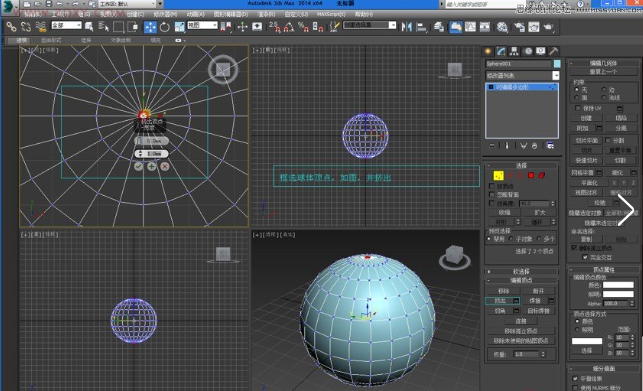
Task: Click the teapot Render Production icon
Action: coord(548,27)
